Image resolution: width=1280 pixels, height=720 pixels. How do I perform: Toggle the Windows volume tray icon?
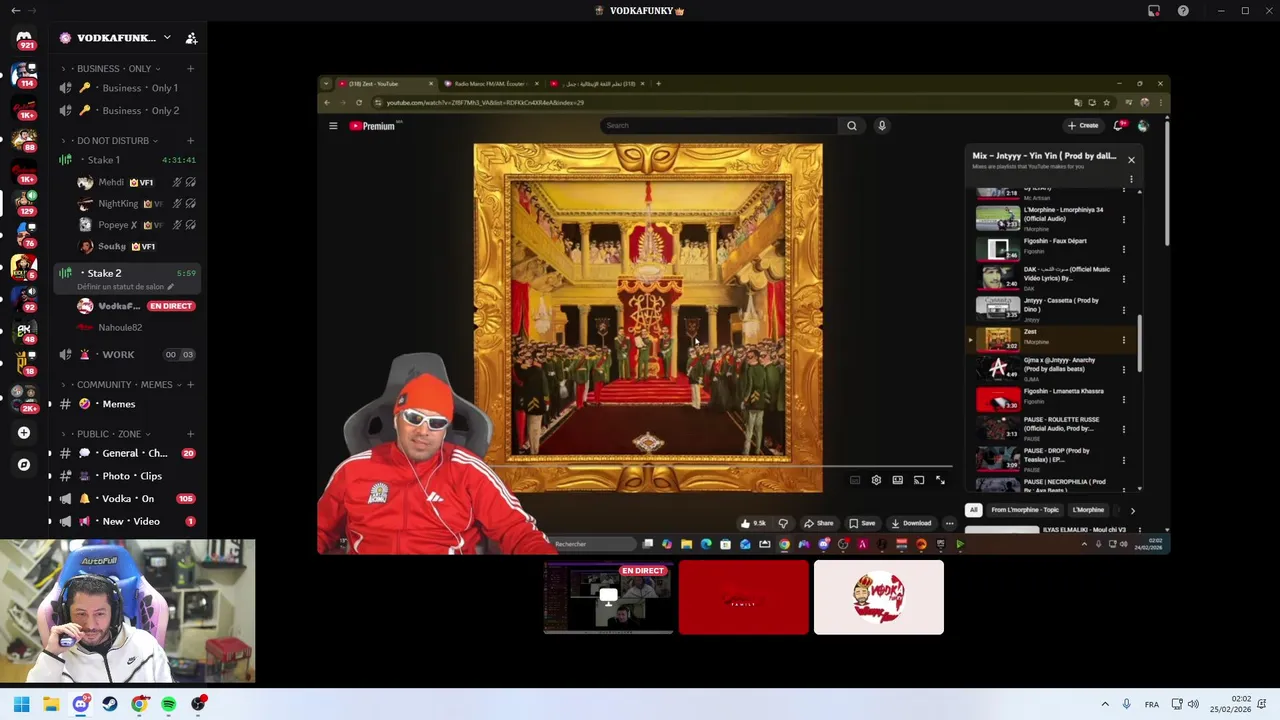tap(1193, 704)
